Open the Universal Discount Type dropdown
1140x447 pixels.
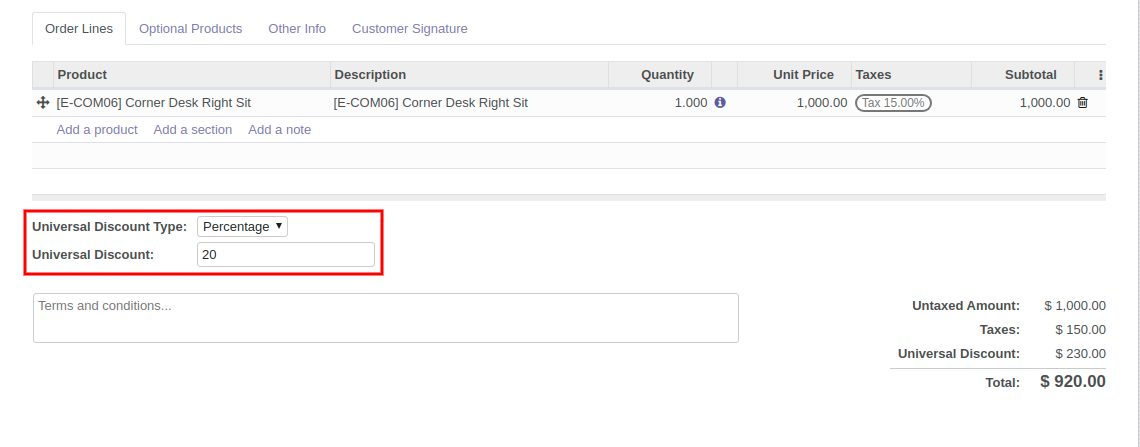pos(242,227)
